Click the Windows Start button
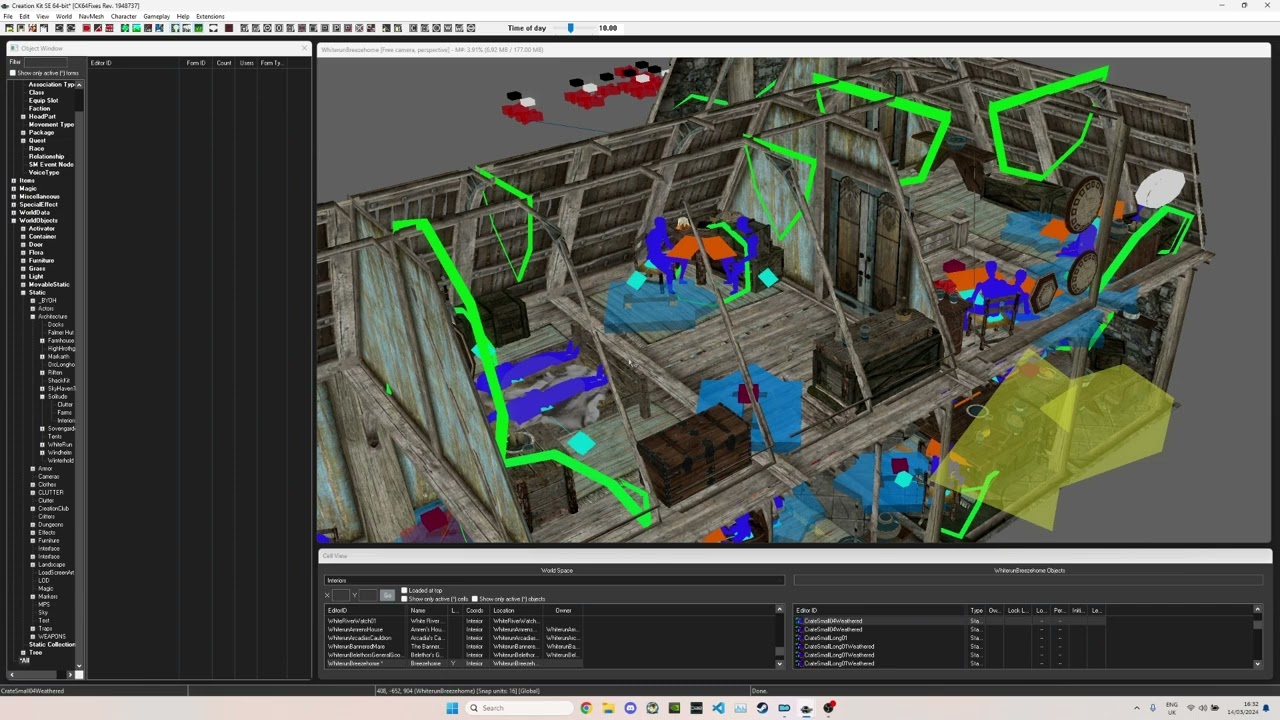Viewport: 1280px width, 720px height. tap(452, 708)
